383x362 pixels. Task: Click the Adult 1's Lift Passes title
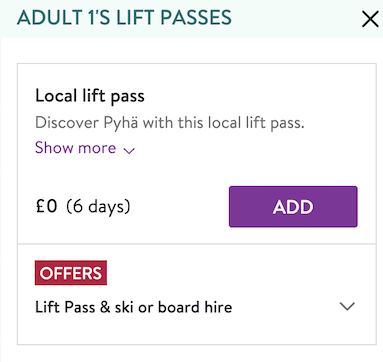124,18
